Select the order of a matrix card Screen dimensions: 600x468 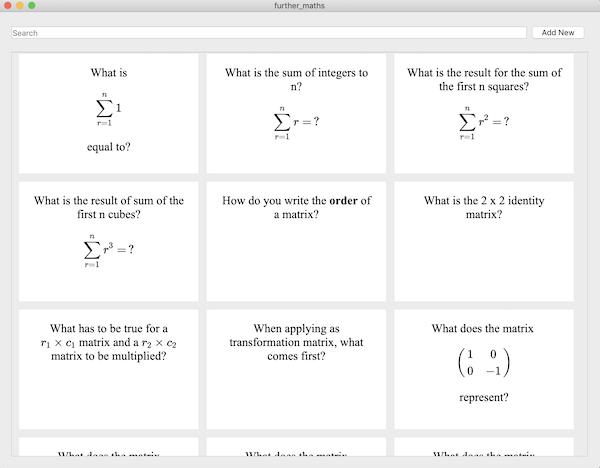click(296, 240)
